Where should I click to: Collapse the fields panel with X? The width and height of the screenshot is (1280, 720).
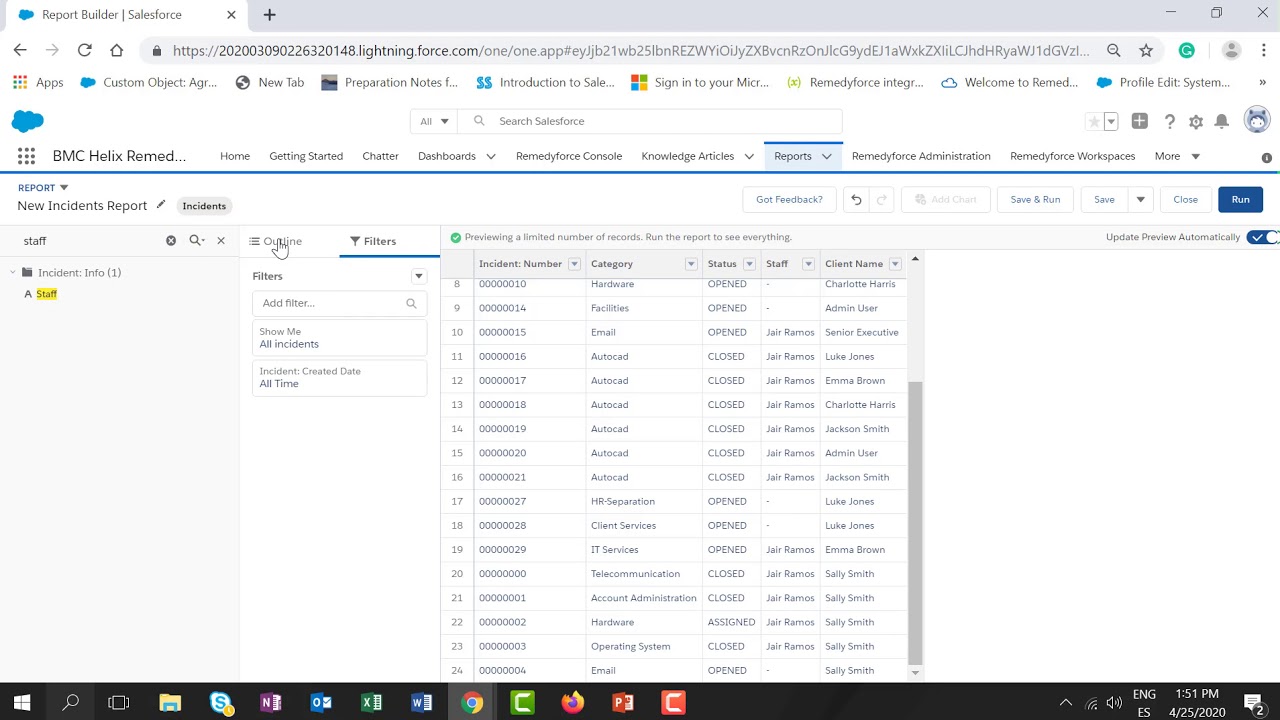click(221, 241)
